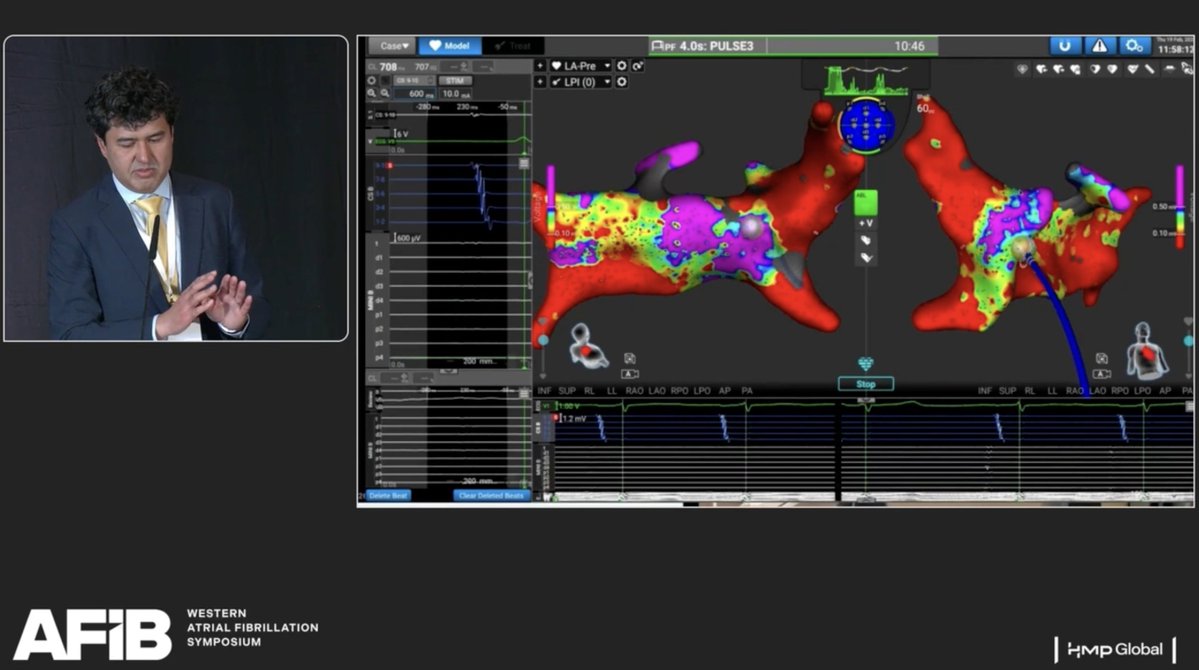The height and width of the screenshot is (670, 1199).
Task: Click the STIM button
Action: (455, 80)
